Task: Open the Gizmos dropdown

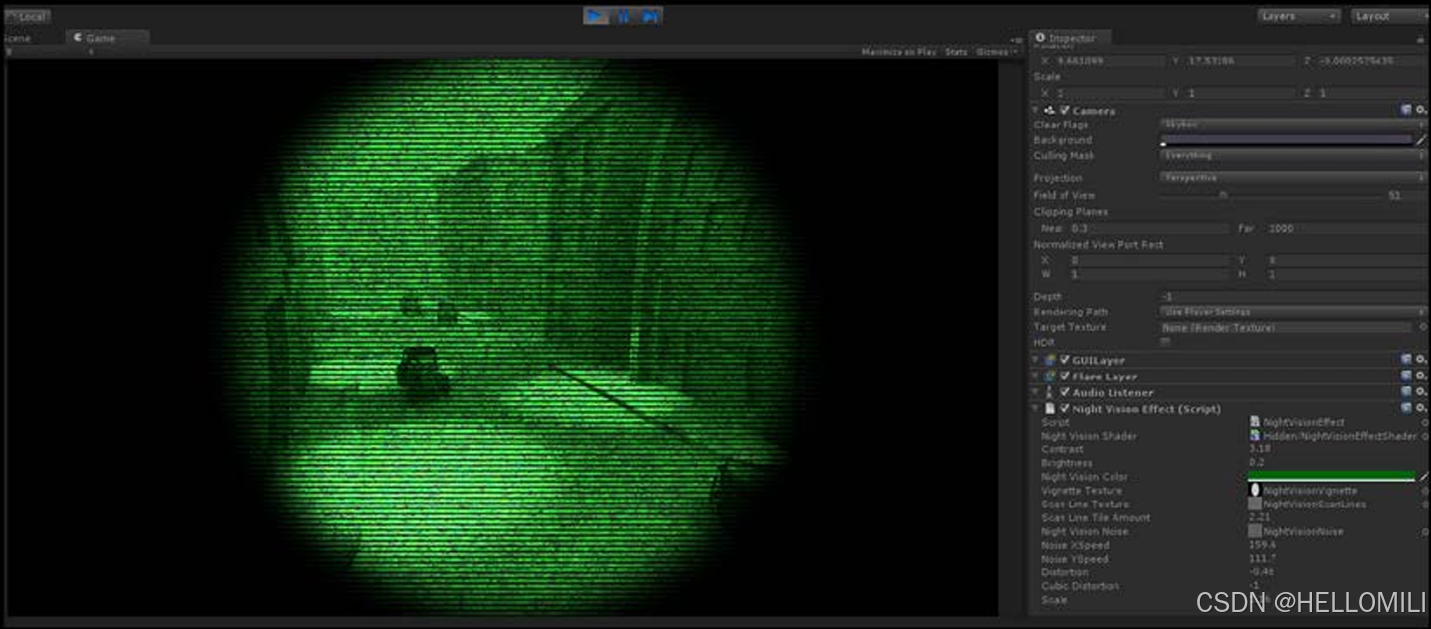Action: pos(996,52)
